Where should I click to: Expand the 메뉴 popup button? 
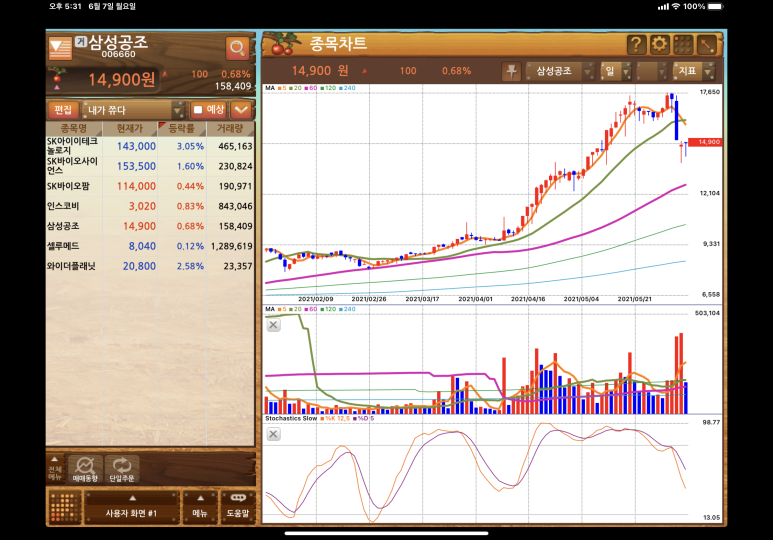pyautogui.click(x=200, y=507)
